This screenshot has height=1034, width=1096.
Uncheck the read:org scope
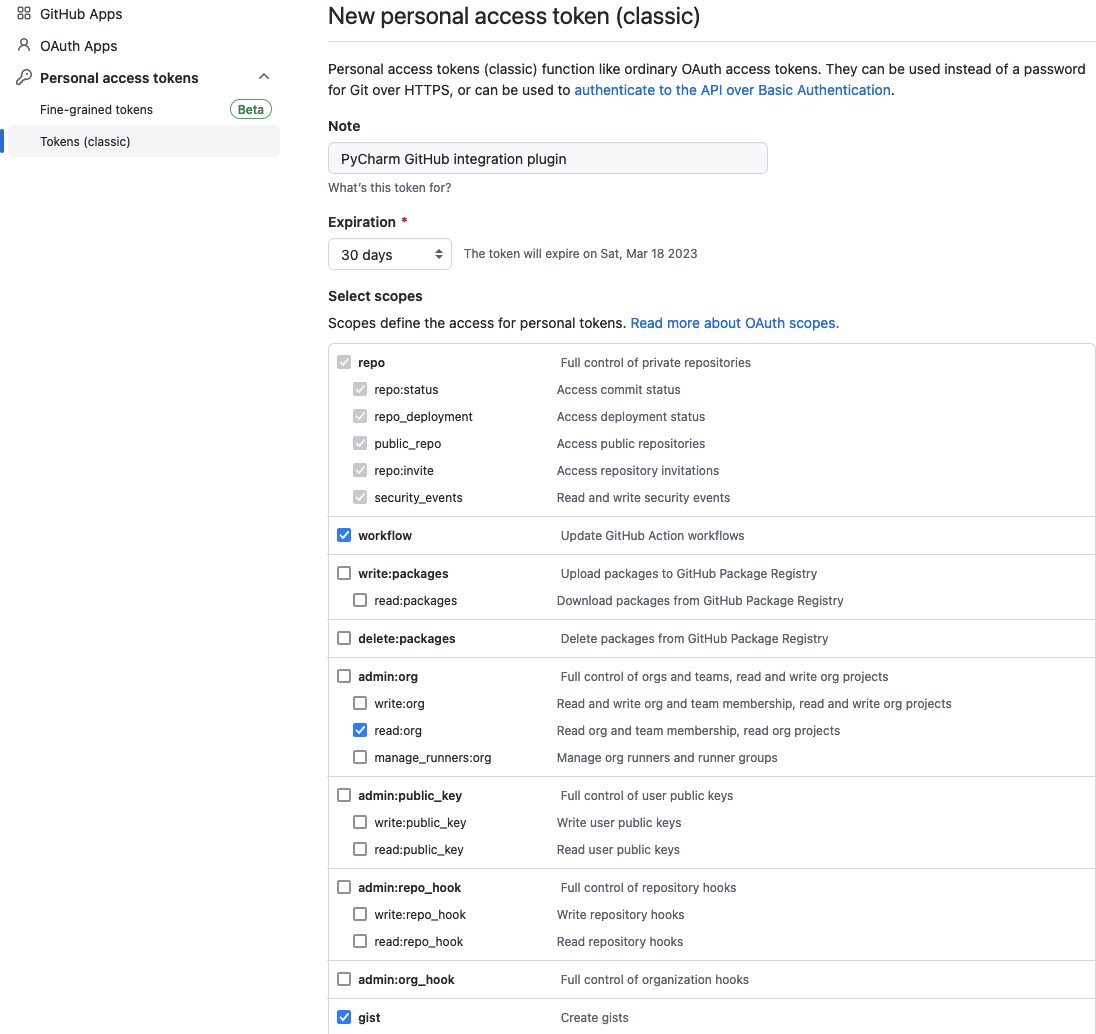[360, 730]
